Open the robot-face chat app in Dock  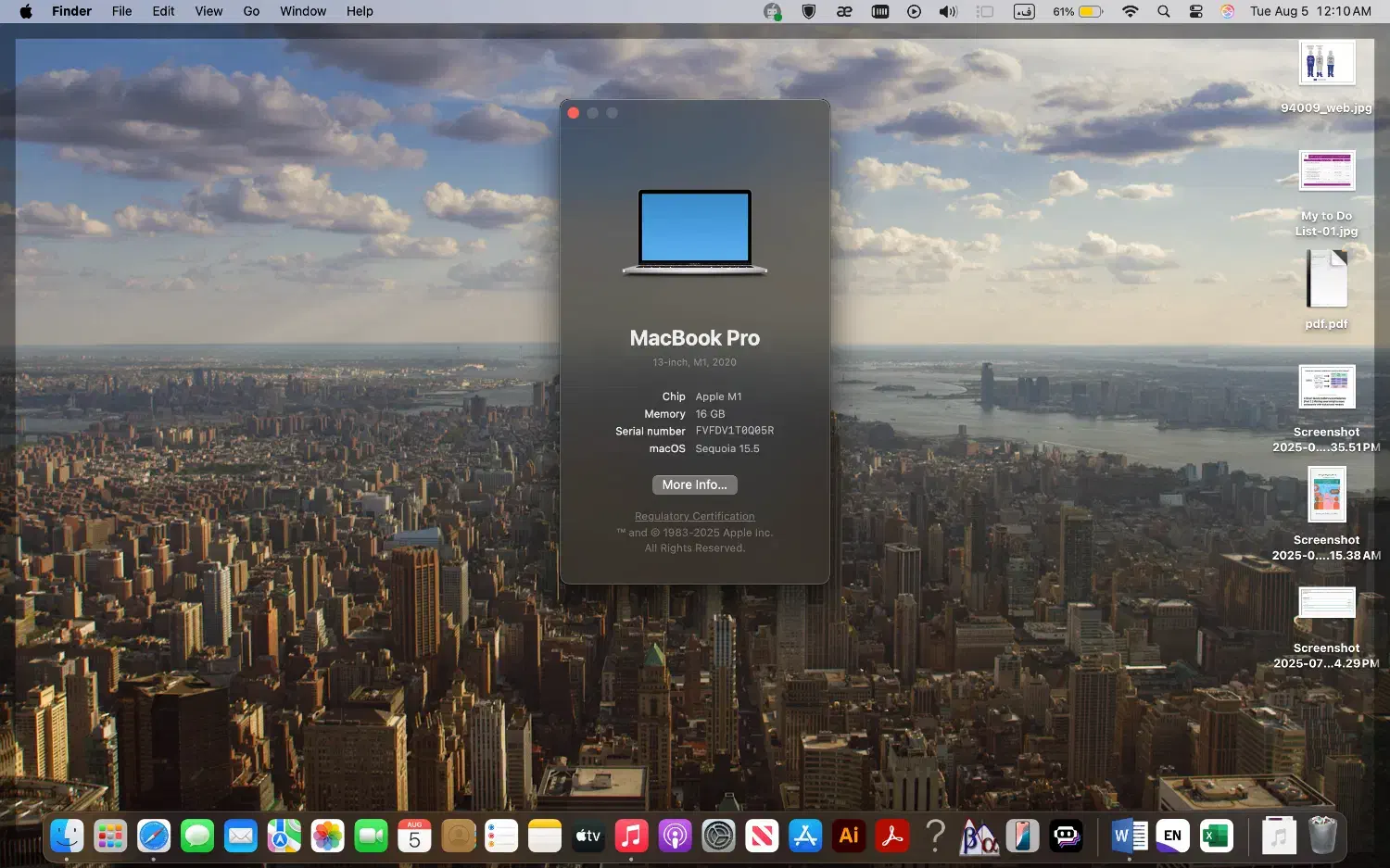coord(1066,837)
